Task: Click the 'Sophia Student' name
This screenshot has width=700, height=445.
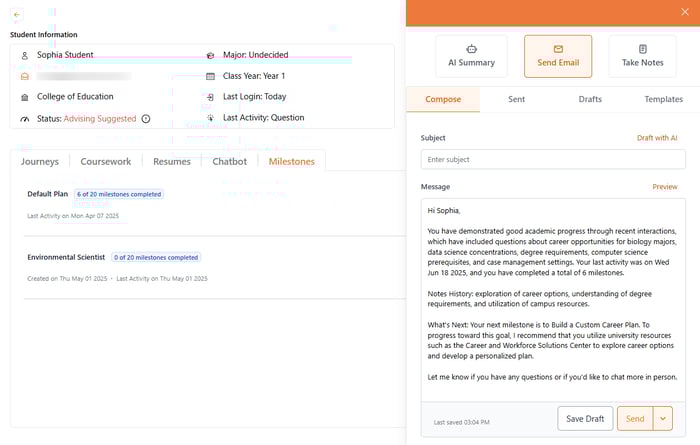Action: click(x=65, y=55)
